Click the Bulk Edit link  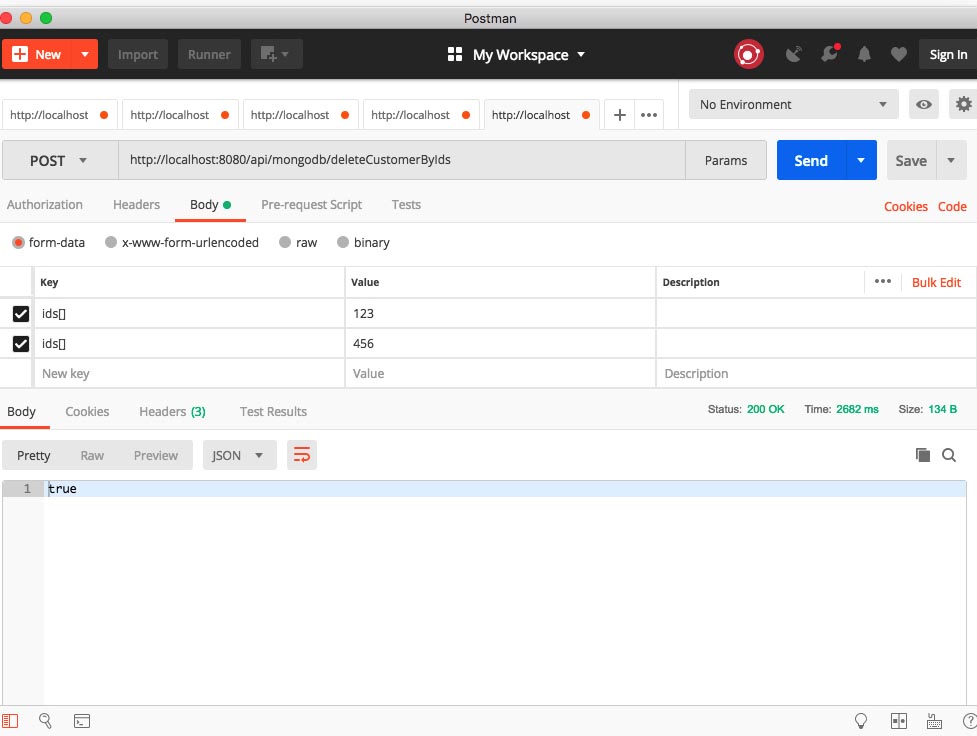[x=936, y=283]
